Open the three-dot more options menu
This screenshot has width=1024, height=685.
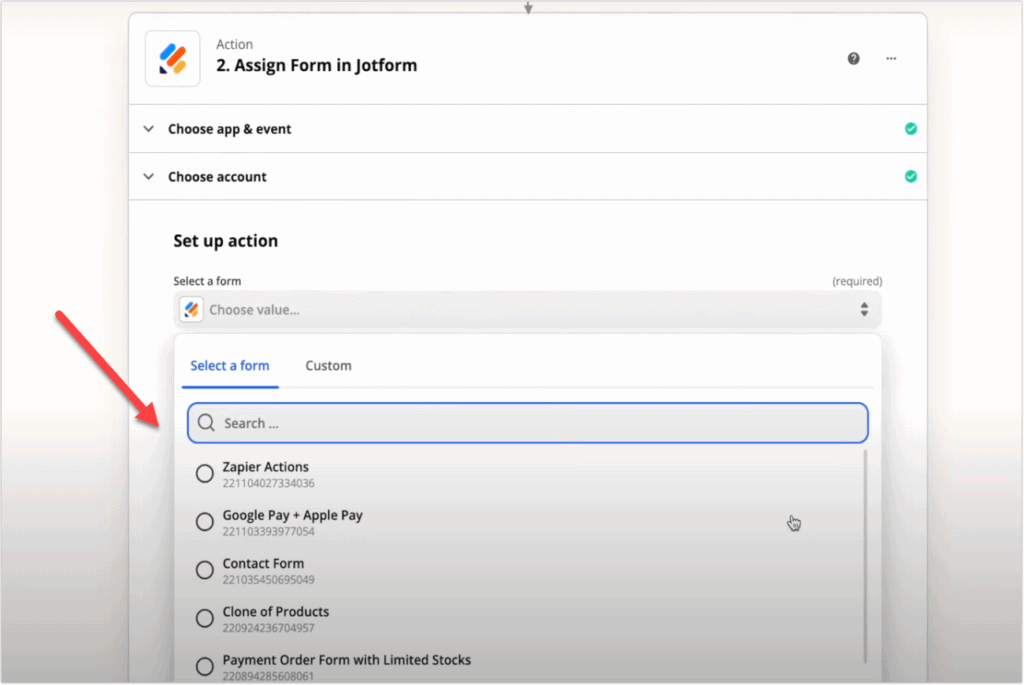coord(891,59)
